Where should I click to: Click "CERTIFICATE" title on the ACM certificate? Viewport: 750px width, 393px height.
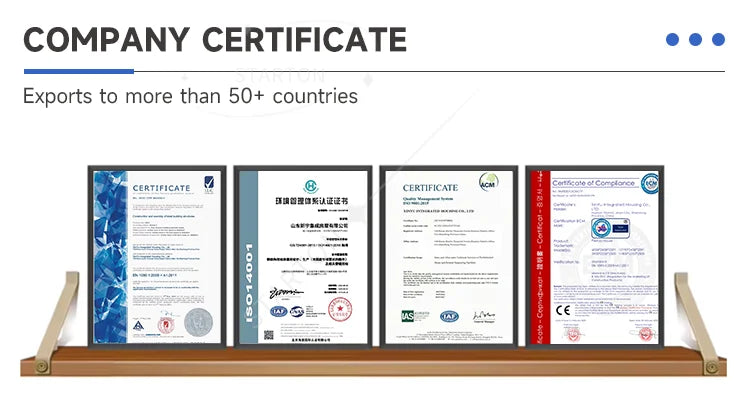pyautogui.click(x=430, y=187)
